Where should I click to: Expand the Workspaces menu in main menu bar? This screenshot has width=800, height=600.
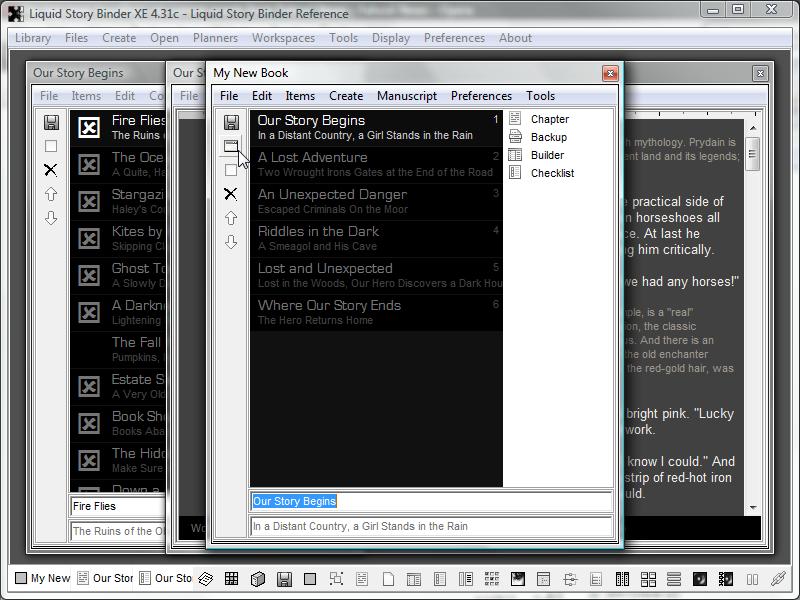[x=283, y=38]
